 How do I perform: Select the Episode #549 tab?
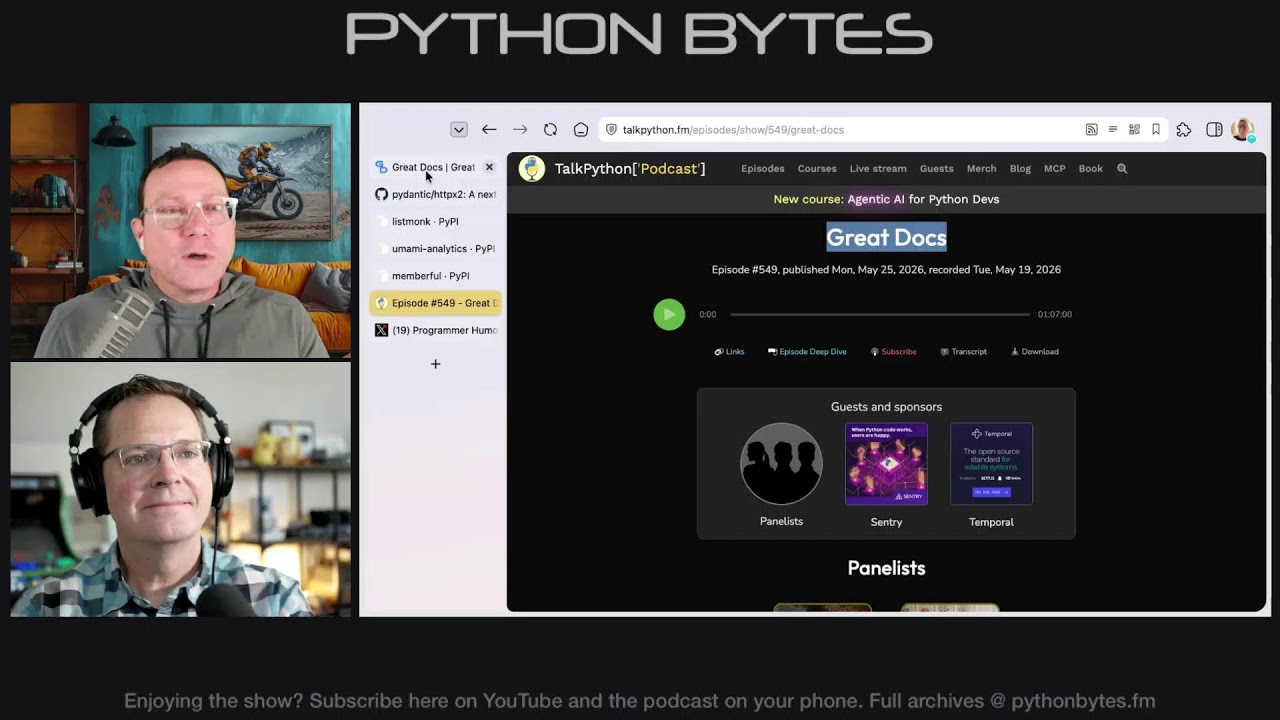point(436,303)
